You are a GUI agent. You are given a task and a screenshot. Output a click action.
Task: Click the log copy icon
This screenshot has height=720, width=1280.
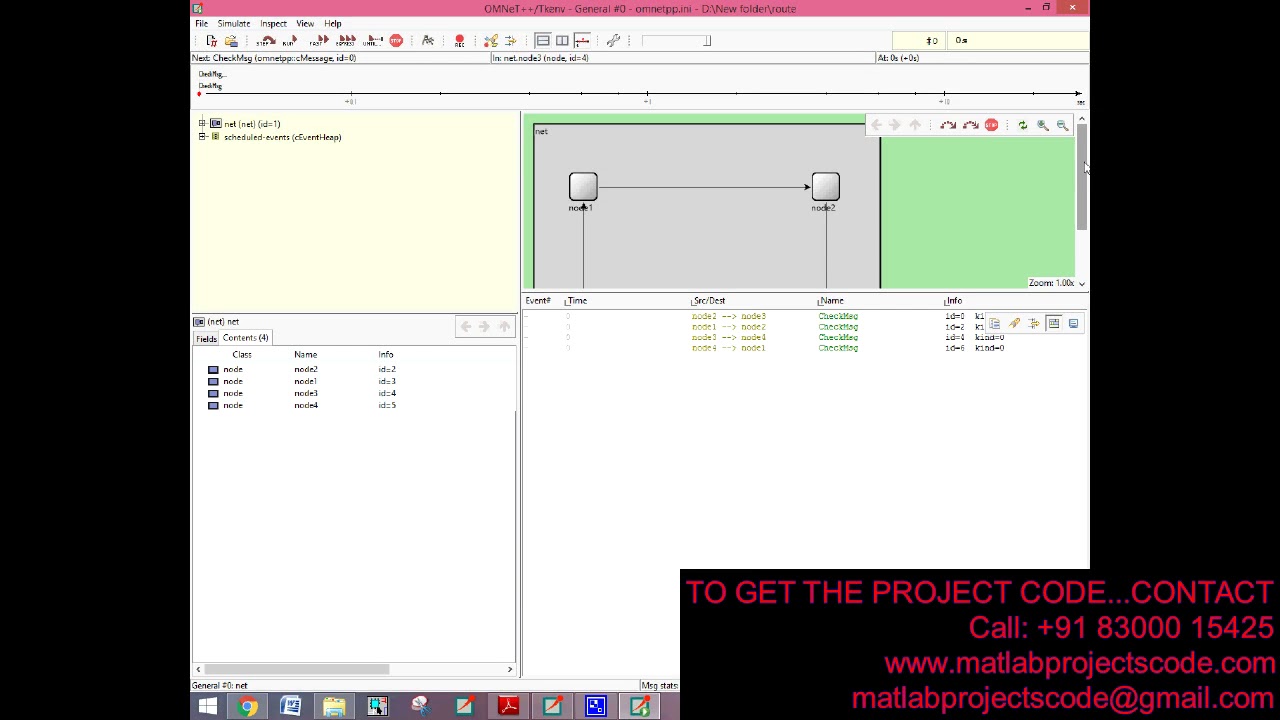tap(994, 324)
